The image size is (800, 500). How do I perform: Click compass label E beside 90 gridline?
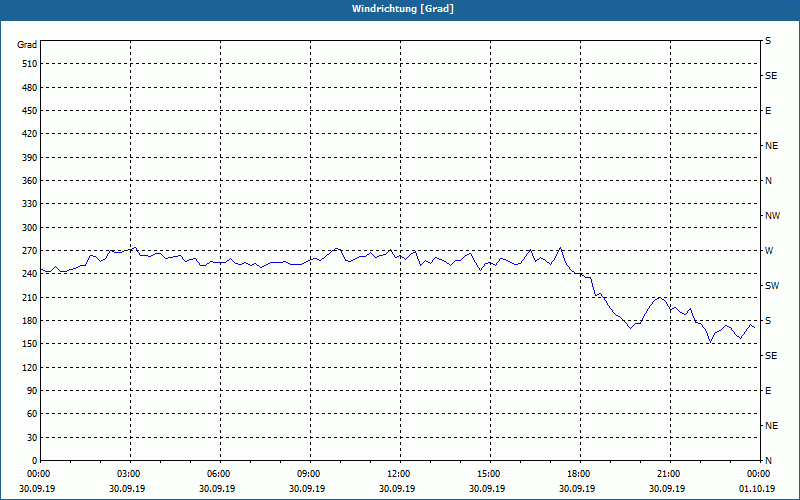coord(768,391)
